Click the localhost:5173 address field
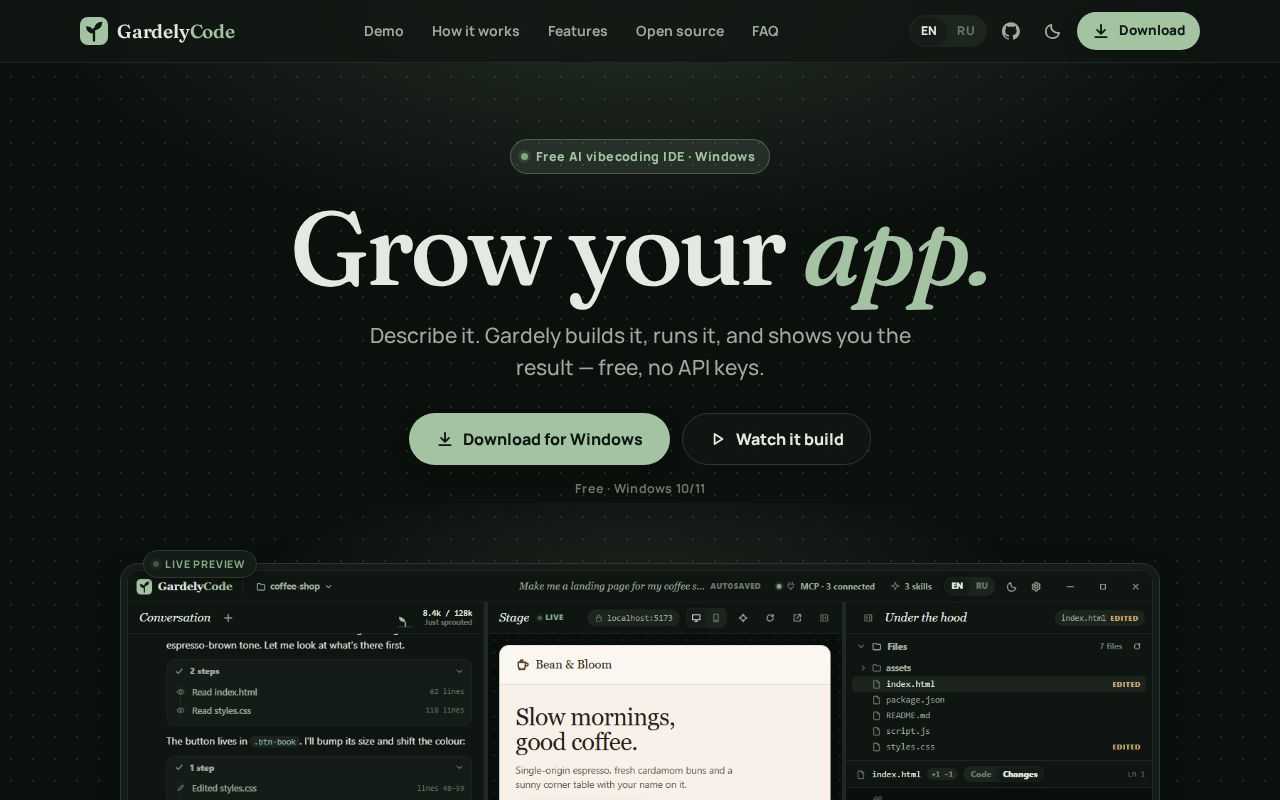 coord(633,618)
